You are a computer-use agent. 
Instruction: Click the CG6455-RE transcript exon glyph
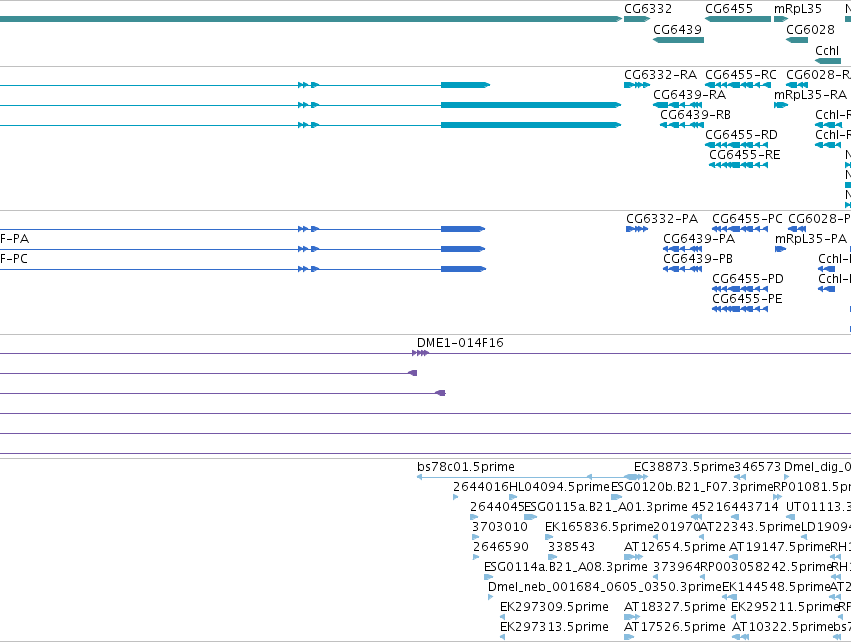point(738,165)
